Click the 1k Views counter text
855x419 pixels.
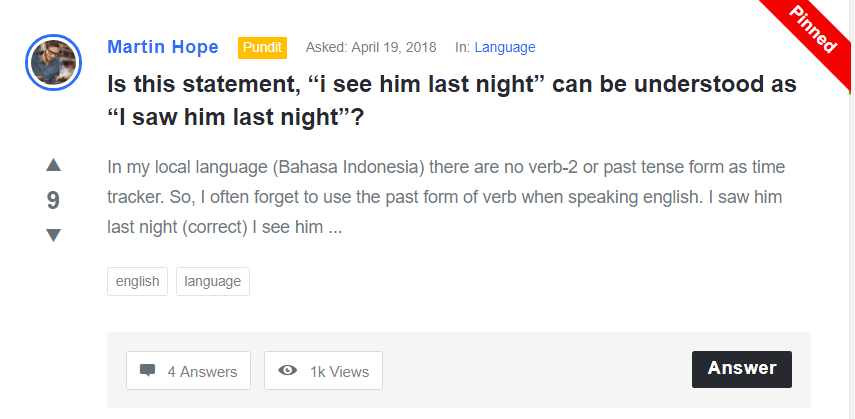[339, 371]
